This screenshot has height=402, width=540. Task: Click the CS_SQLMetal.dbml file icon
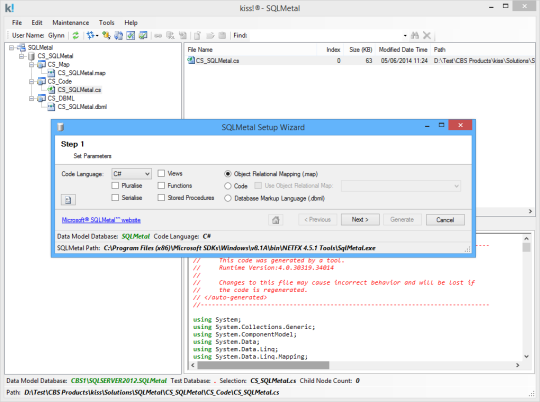pyautogui.click(x=51, y=107)
